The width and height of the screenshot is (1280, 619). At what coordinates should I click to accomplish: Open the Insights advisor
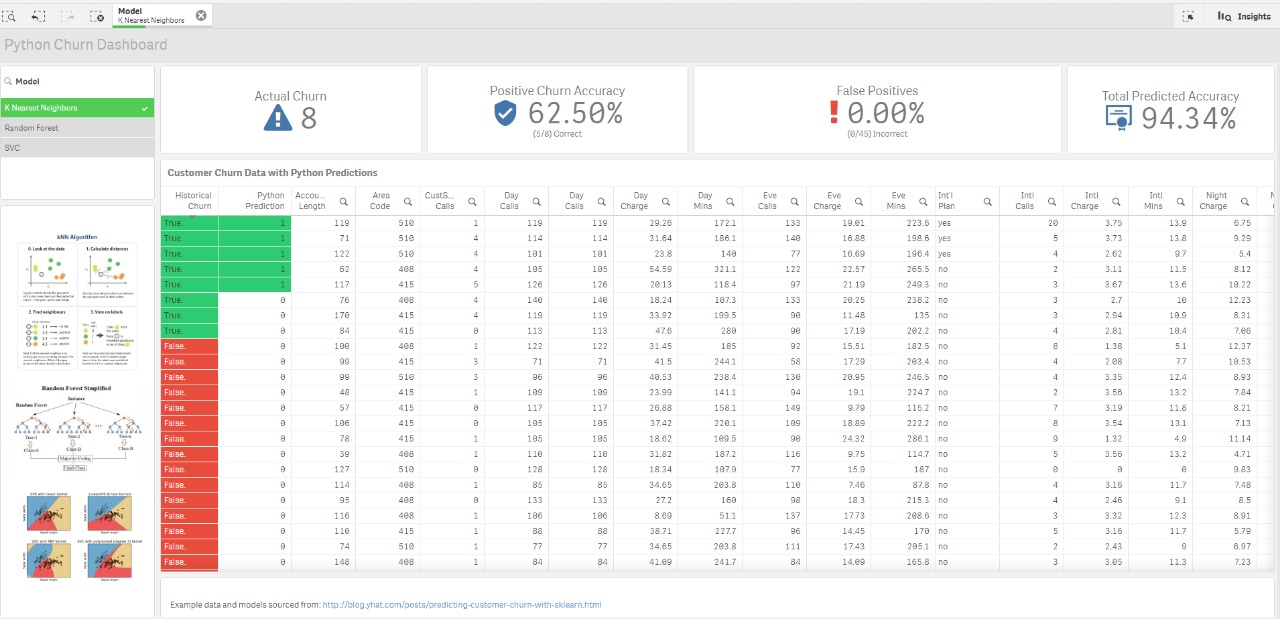point(1244,16)
